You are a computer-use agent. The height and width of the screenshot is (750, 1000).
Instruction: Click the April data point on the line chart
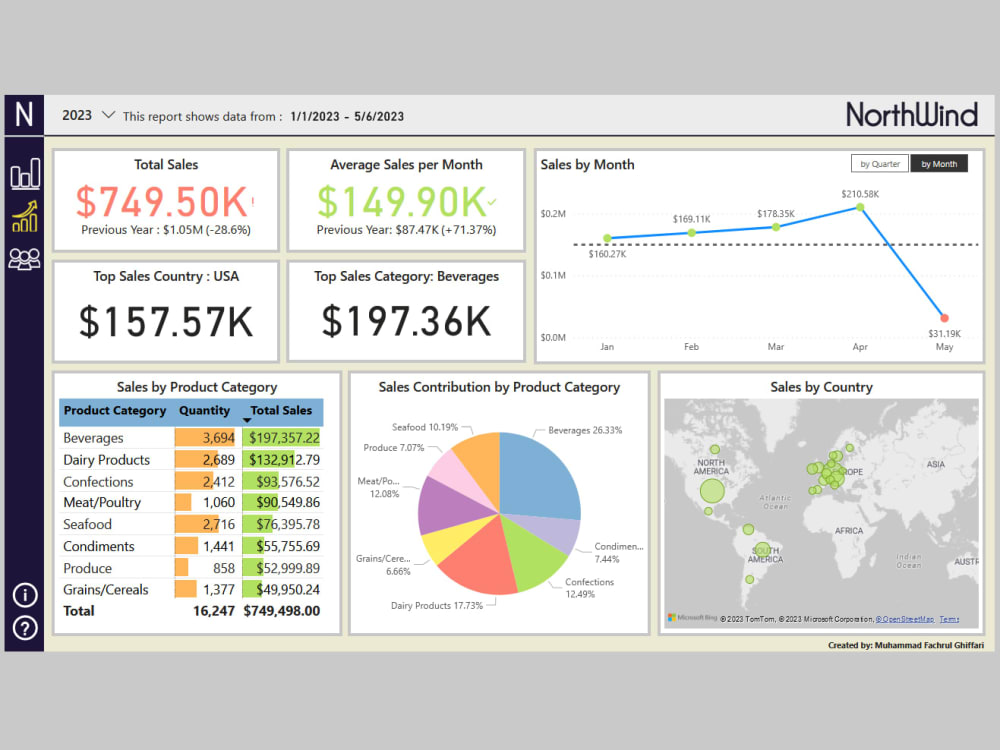point(860,207)
